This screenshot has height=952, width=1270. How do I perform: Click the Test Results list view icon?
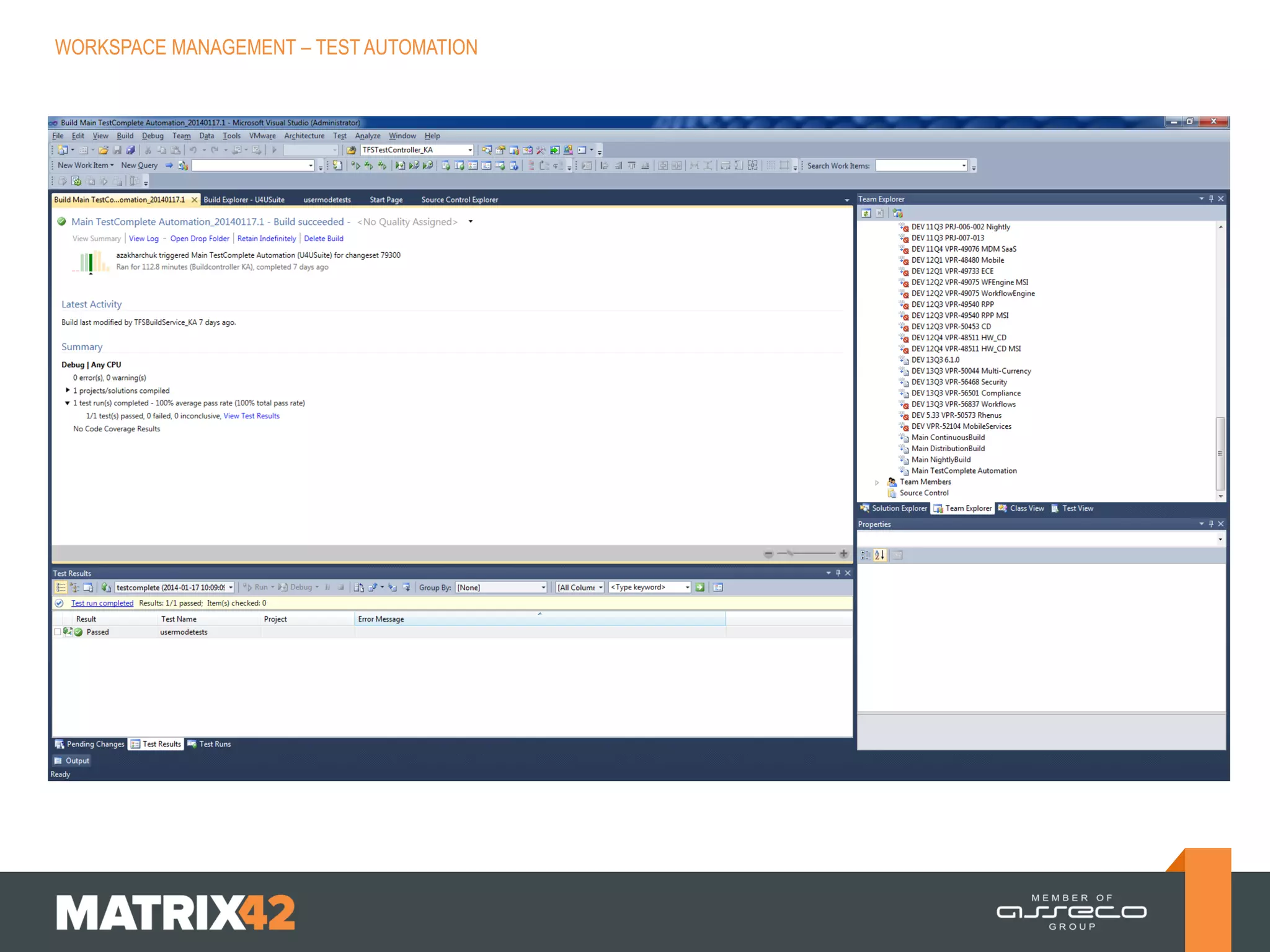[61, 588]
